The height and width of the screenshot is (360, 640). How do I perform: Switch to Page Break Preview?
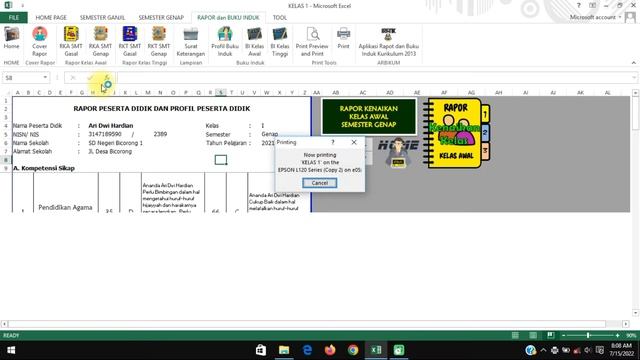click(x=551, y=335)
